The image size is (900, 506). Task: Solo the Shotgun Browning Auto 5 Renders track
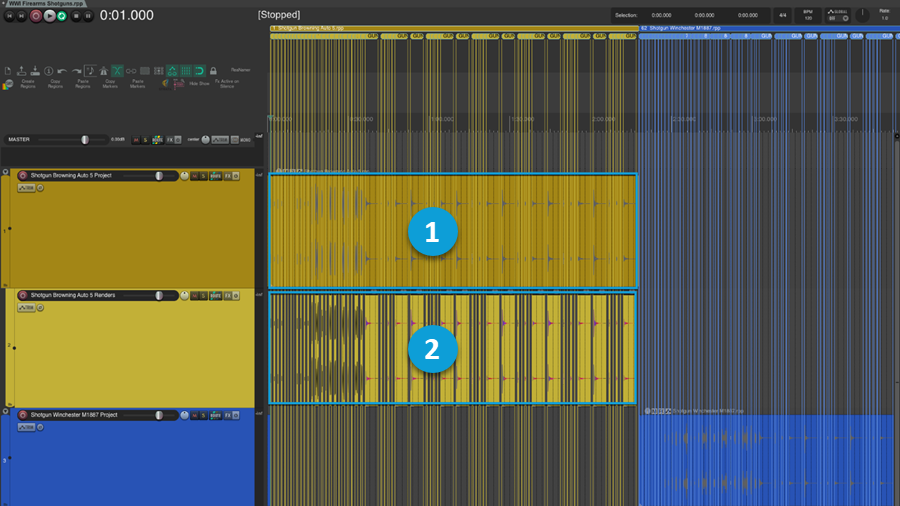click(203, 295)
